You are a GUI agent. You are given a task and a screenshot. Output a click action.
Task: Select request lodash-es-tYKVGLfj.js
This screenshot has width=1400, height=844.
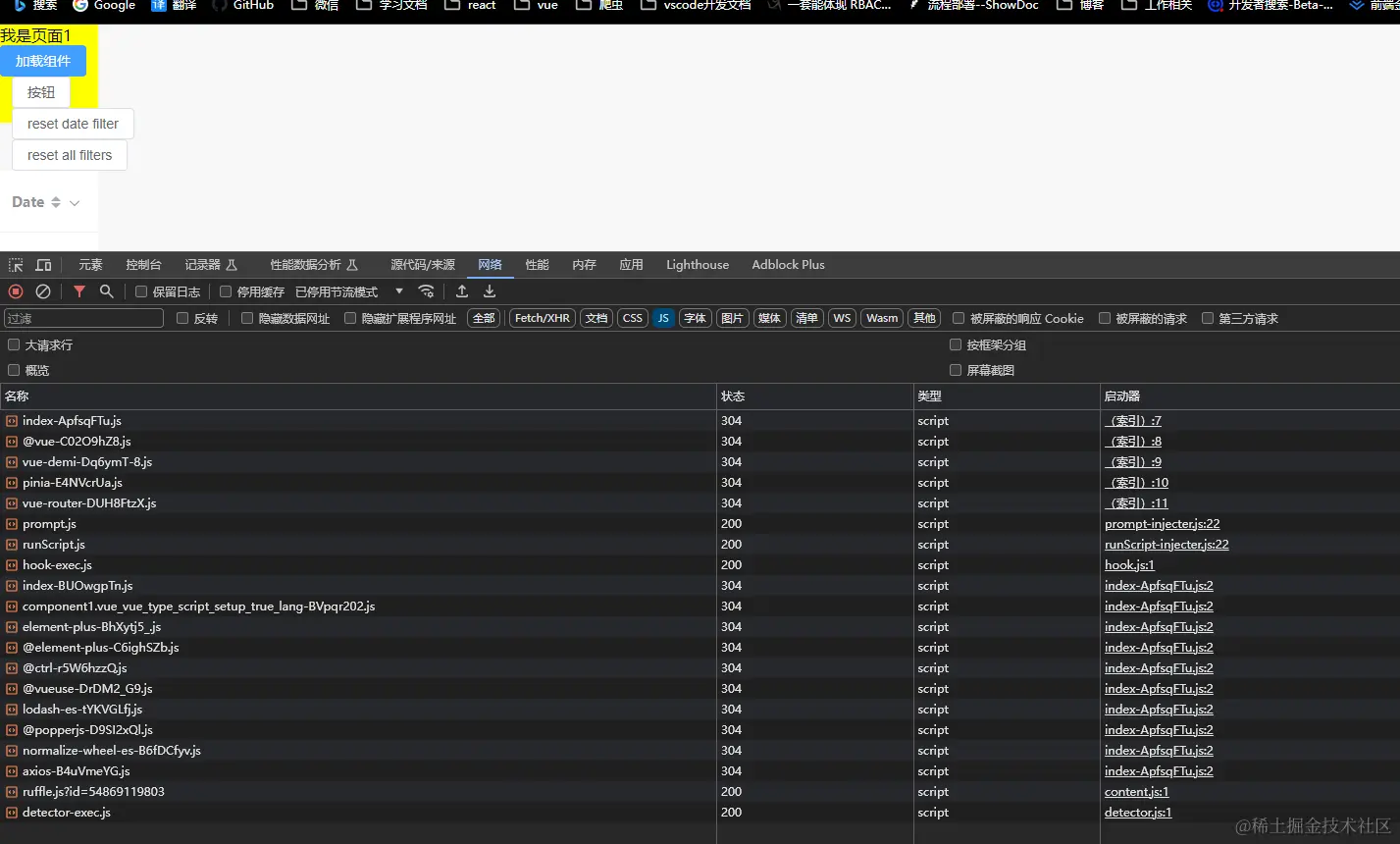(82, 710)
